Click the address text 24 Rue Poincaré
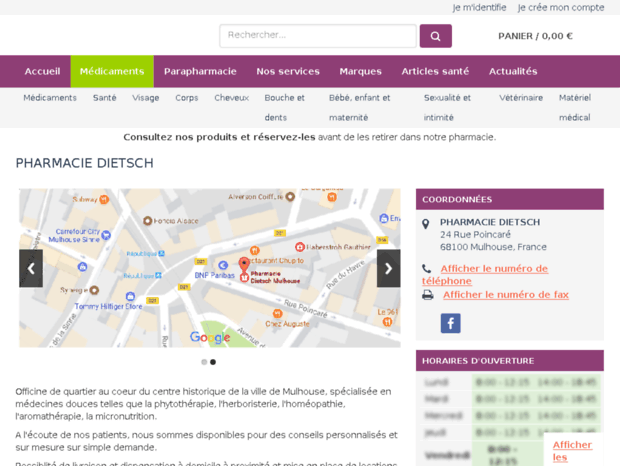 475,234
